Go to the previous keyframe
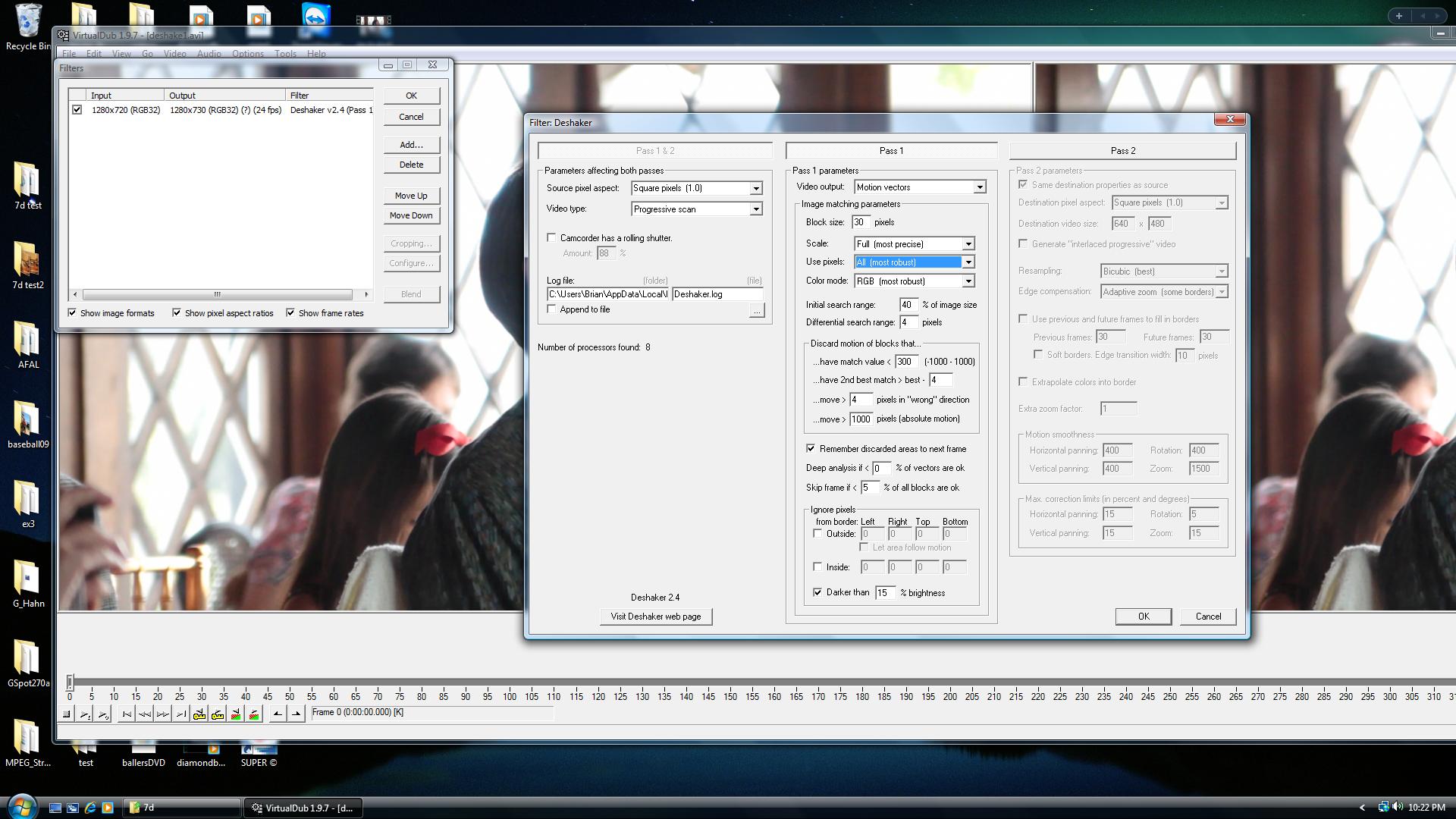 click(x=199, y=714)
